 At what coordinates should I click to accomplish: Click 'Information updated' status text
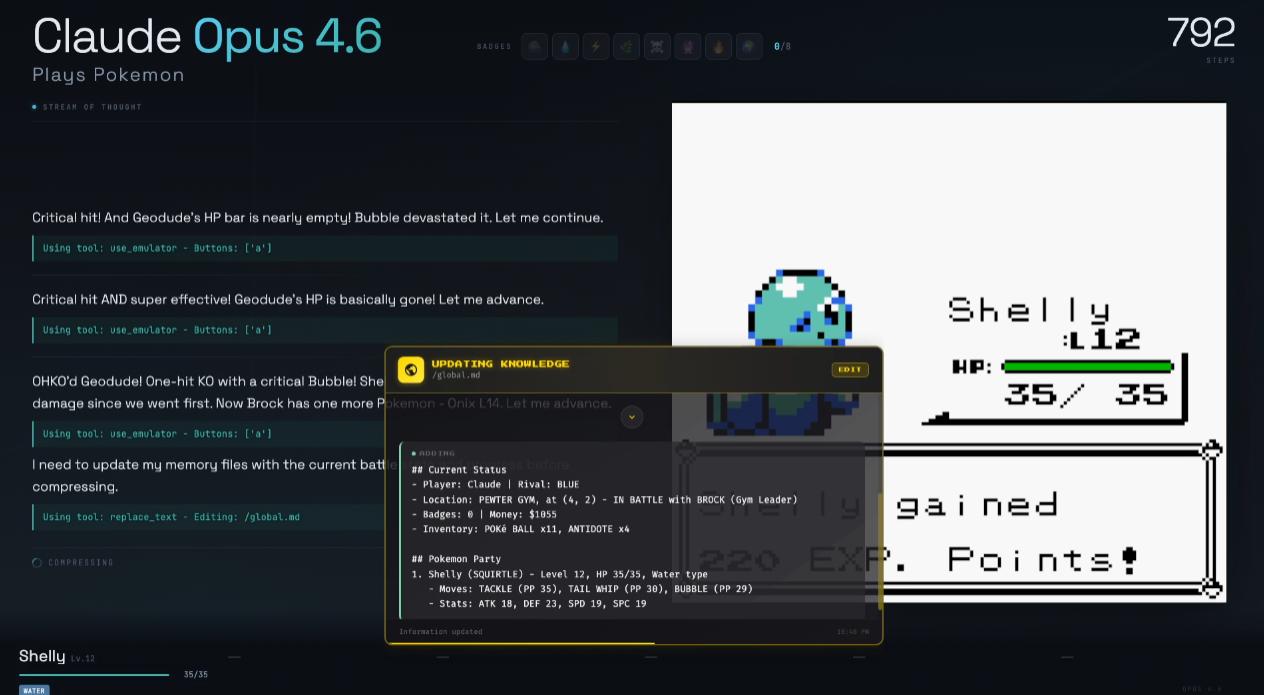click(440, 632)
